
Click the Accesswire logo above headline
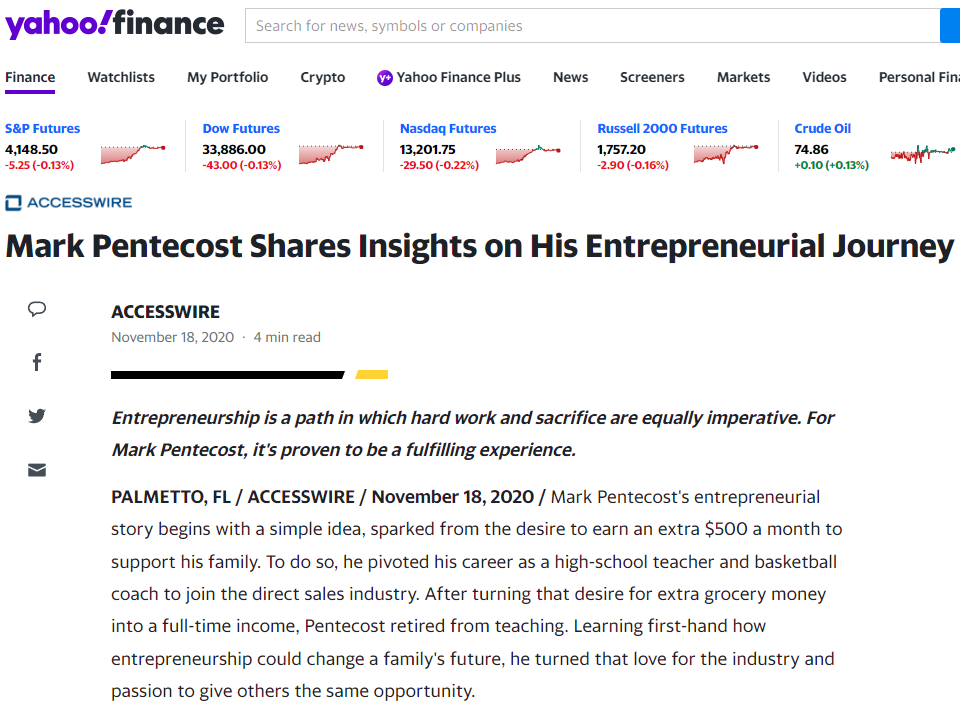coord(68,203)
